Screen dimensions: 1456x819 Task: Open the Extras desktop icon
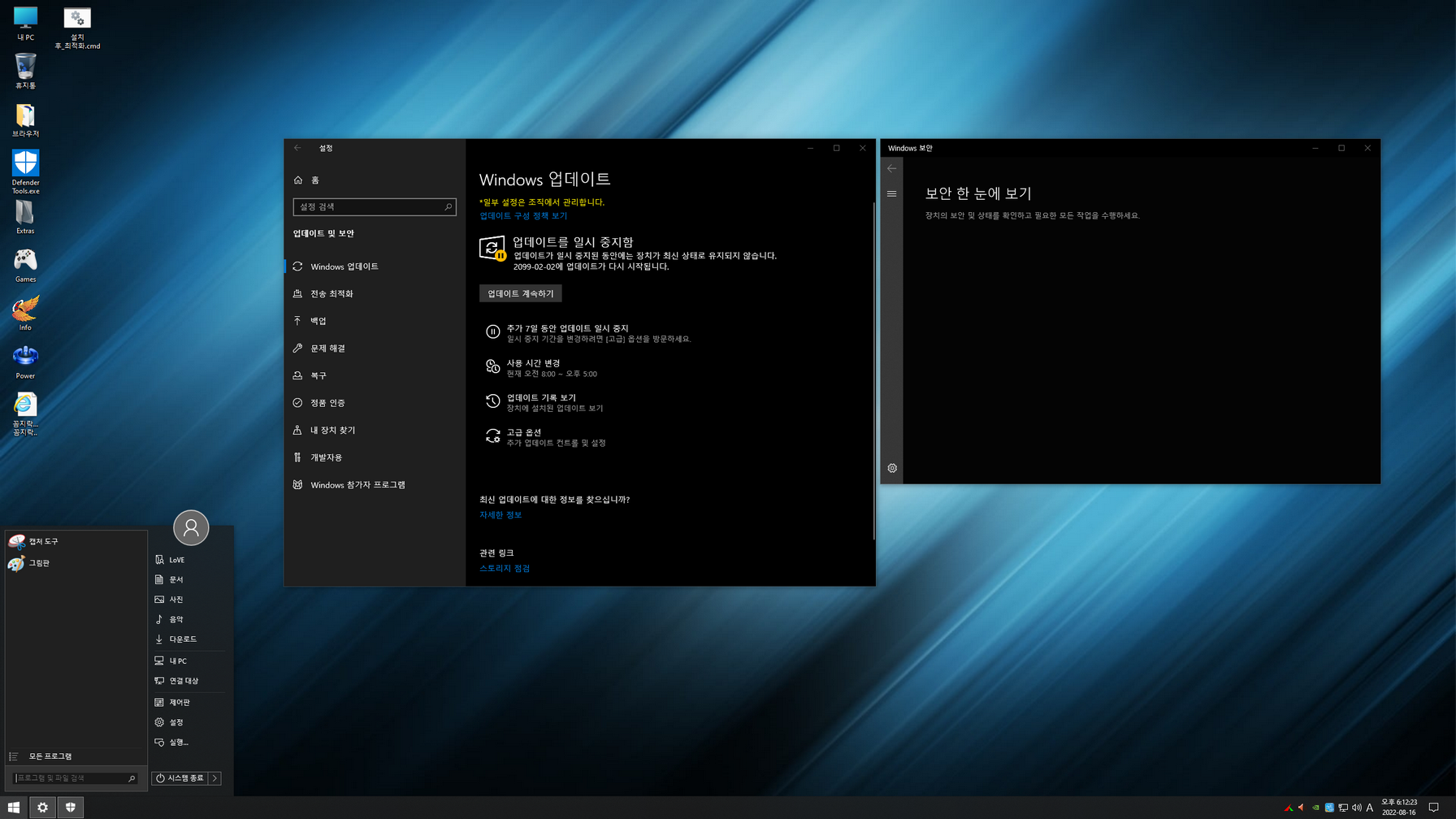pyautogui.click(x=25, y=217)
